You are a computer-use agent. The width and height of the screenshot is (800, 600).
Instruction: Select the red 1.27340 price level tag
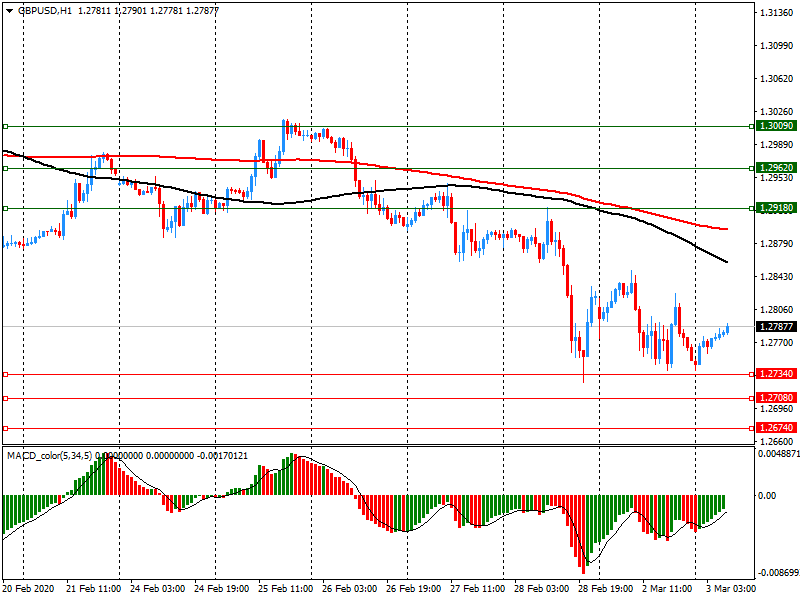(x=776, y=374)
